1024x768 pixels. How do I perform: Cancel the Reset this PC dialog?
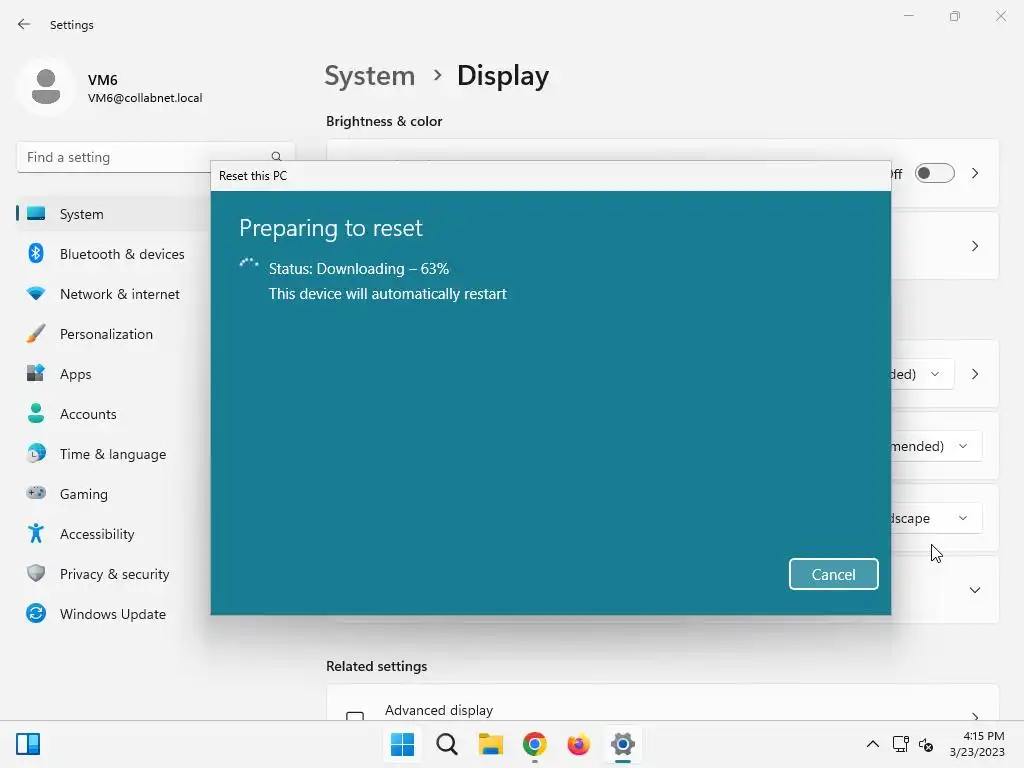[833, 574]
